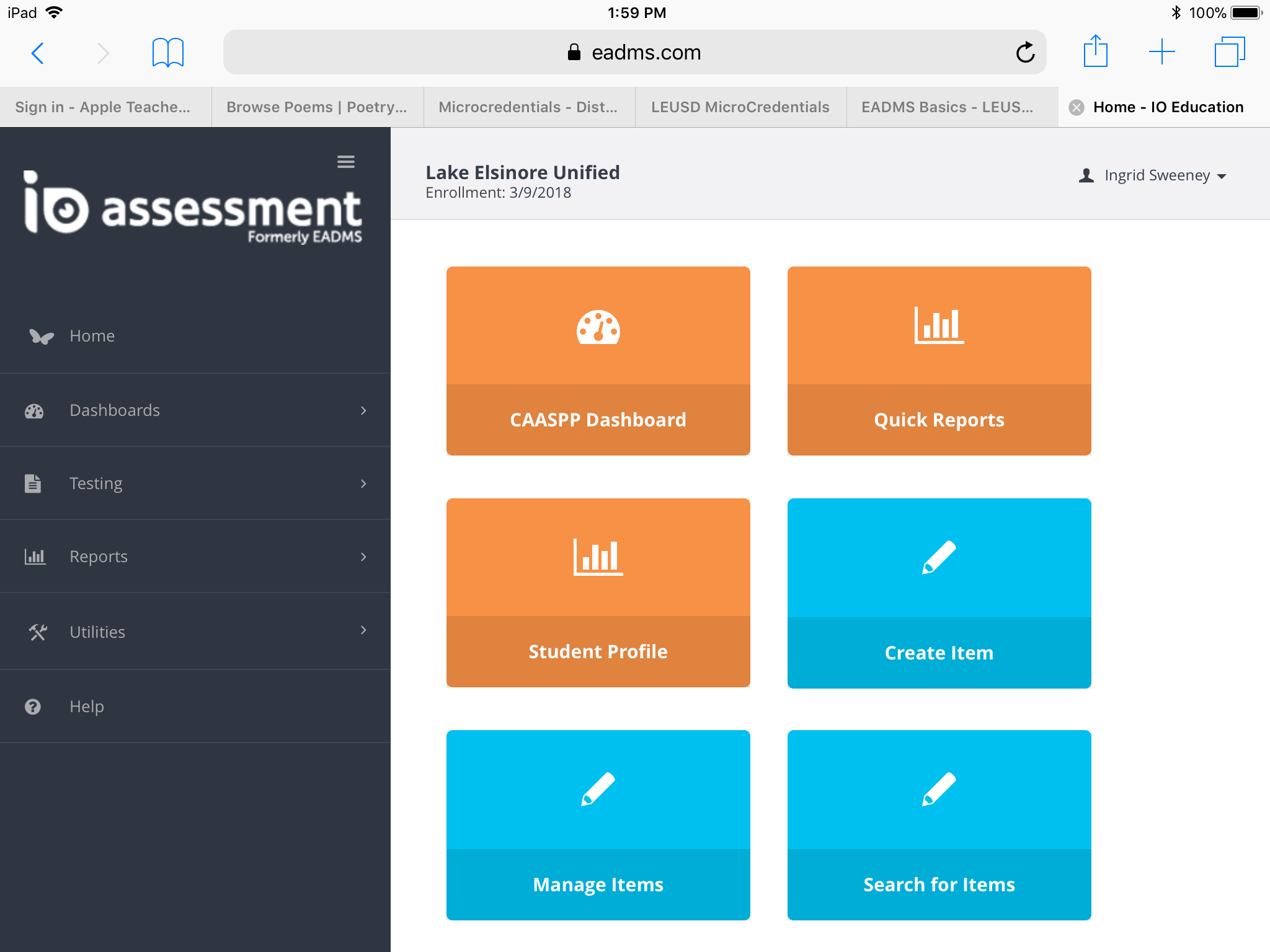Reload the eadms.com page

(x=1025, y=53)
